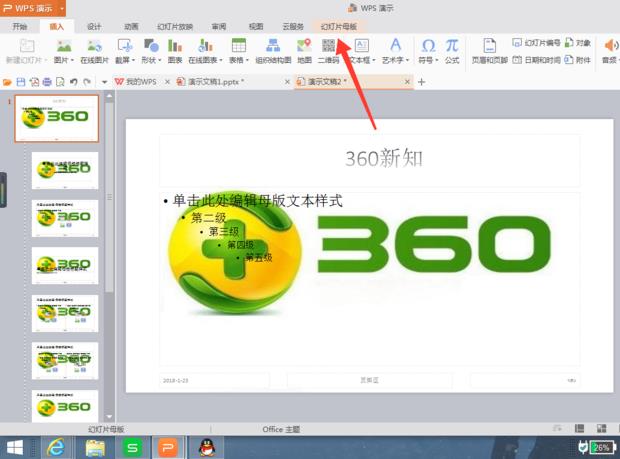This screenshot has height=459, width=620.
Task: Expand the 符号 dropdown arrow
Action: coord(437,60)
